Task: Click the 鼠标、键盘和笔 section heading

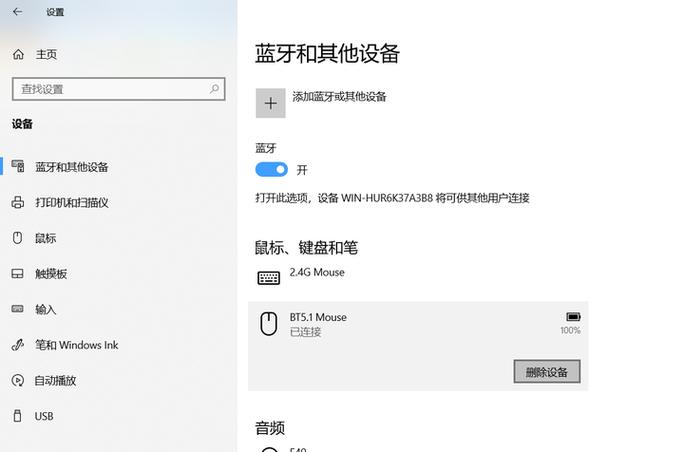Action: (x=306, y=248)
